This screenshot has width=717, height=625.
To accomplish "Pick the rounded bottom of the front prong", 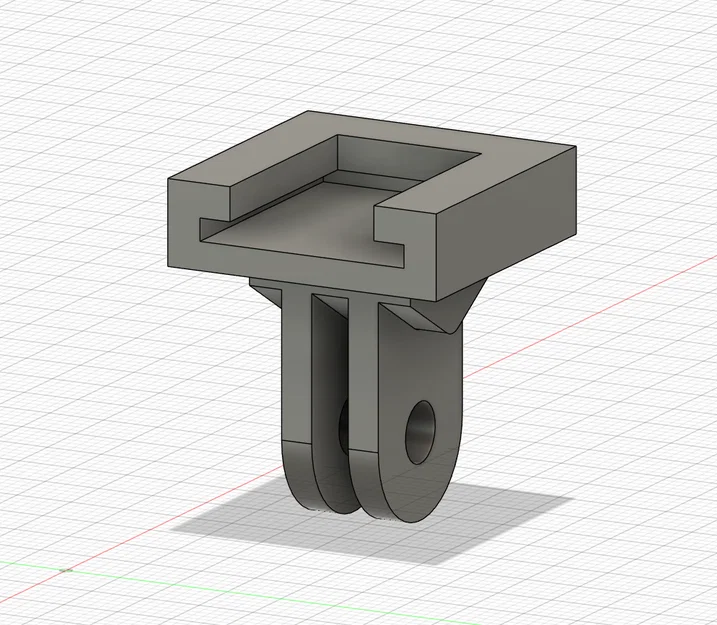I will (366, 486).
